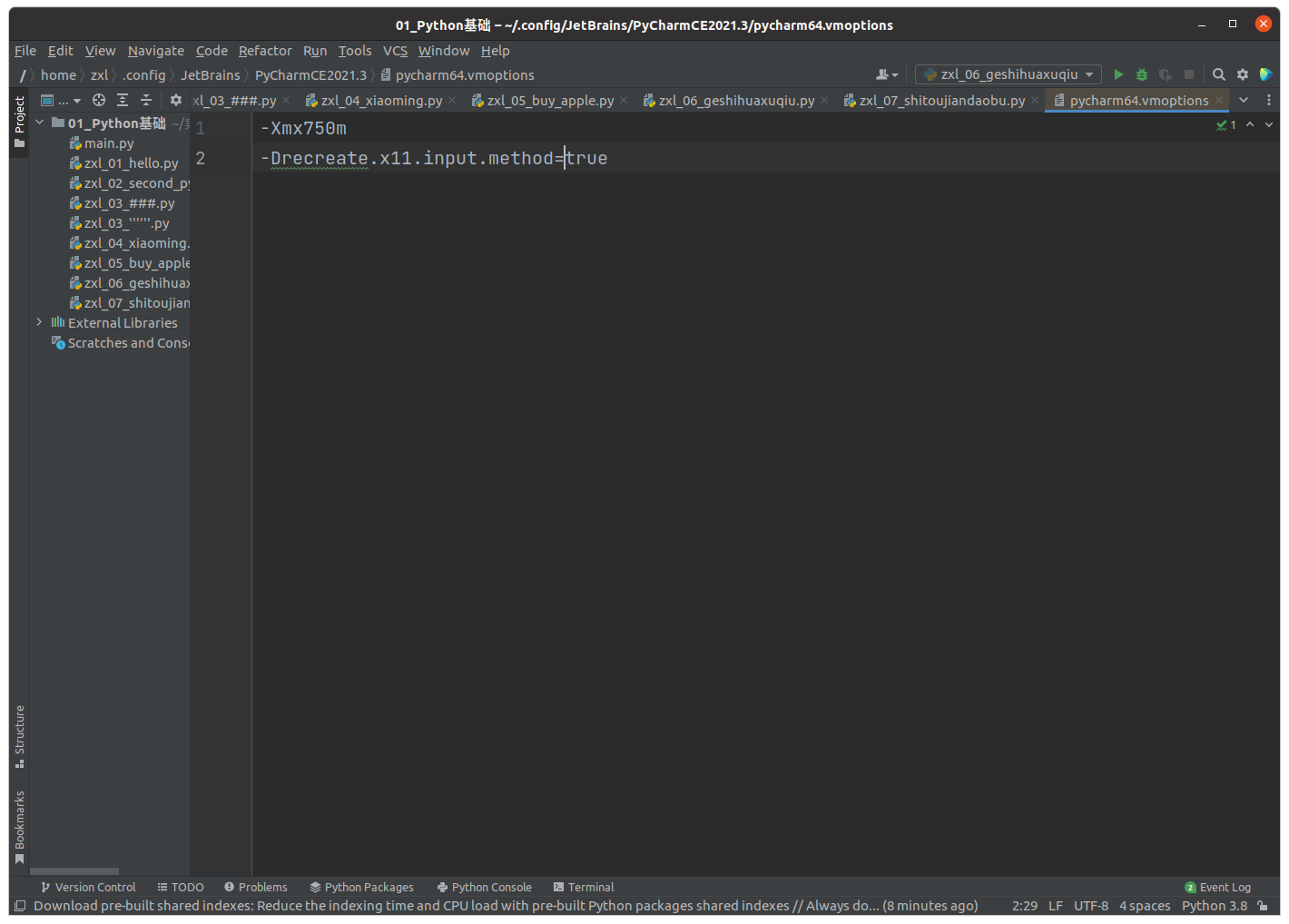The width and height of the screenshot is (1289, 924).
Task: Open the Navigate menu
Action: click(156, 51)
